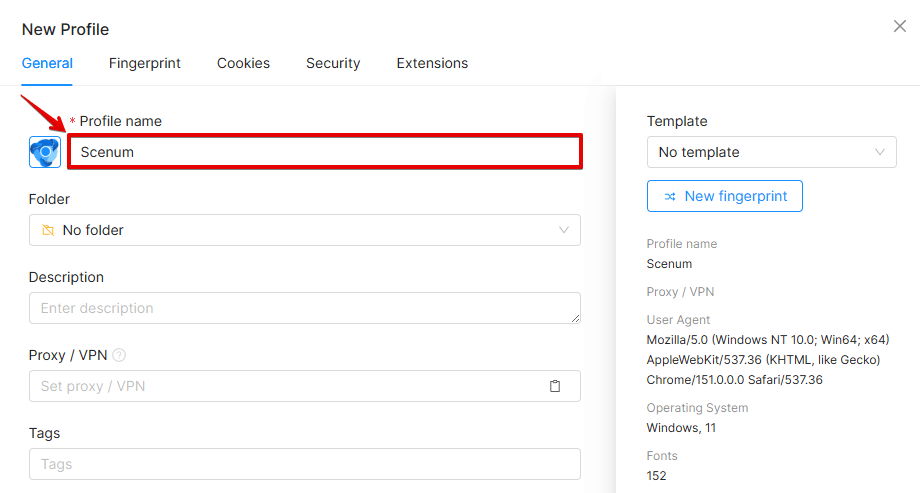
Task: Open the Cookies tab
Action: (x=243, y=63)
